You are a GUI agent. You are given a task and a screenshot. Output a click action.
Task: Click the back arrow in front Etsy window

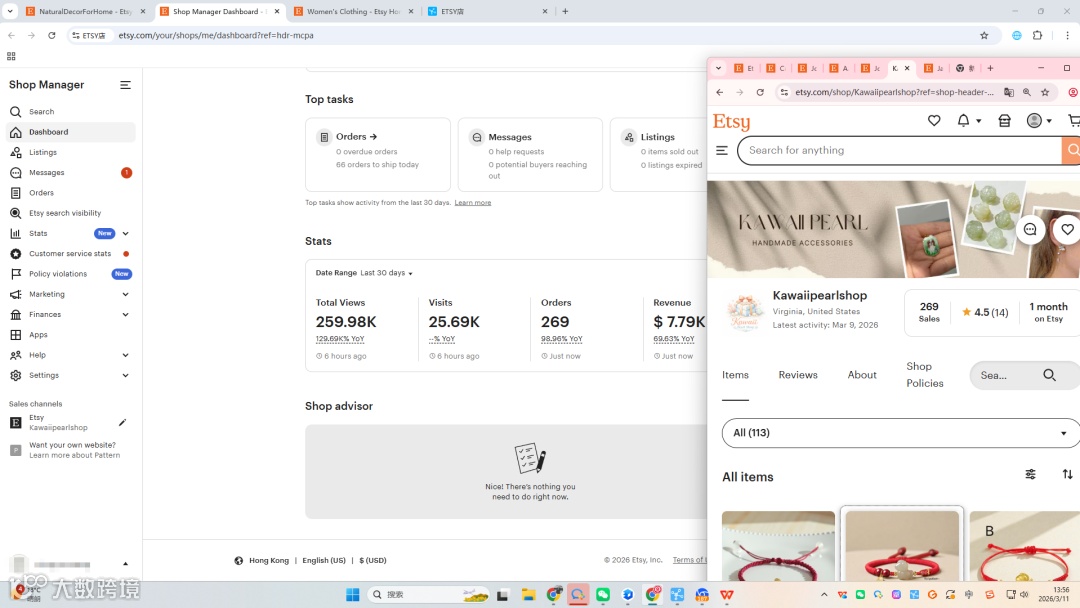720,92
